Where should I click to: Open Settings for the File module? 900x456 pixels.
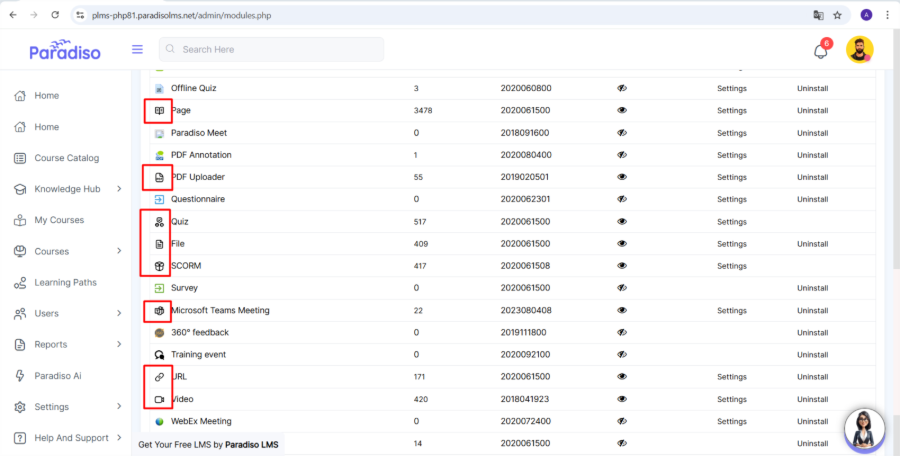point(731,244)
